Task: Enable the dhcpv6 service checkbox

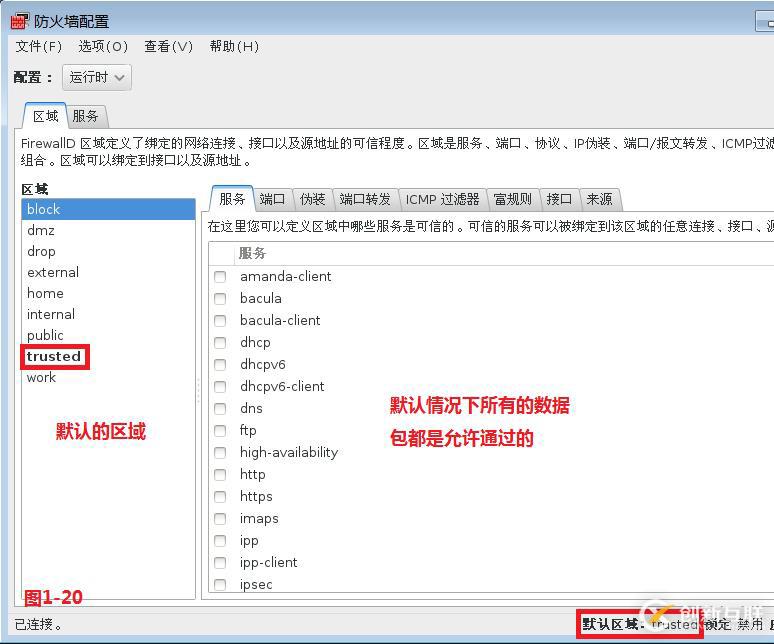Action: click(x=220, y=364)
